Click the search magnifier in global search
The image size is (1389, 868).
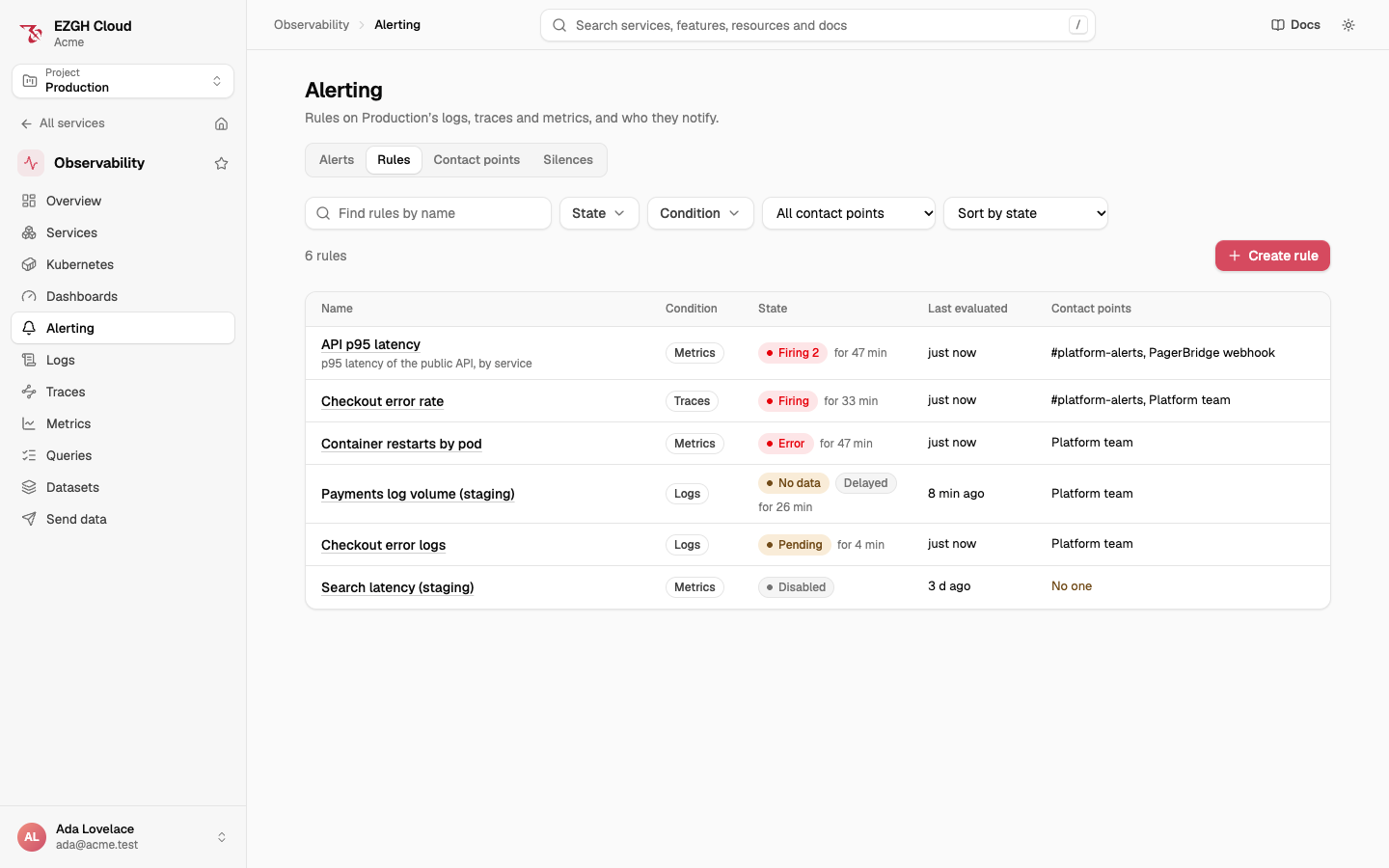559,25
